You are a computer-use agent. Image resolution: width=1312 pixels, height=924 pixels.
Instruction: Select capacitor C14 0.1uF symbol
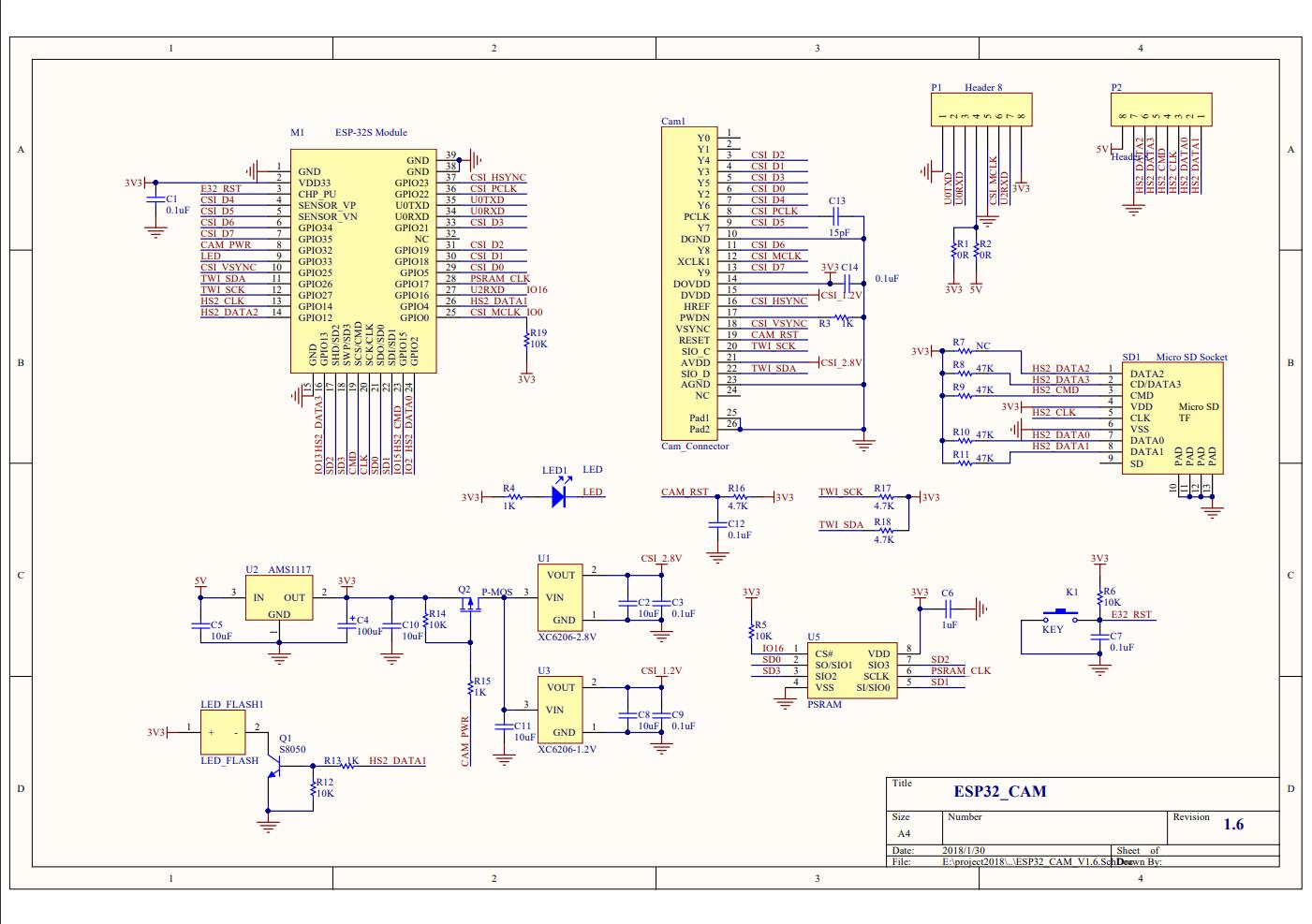coord(849,285)
